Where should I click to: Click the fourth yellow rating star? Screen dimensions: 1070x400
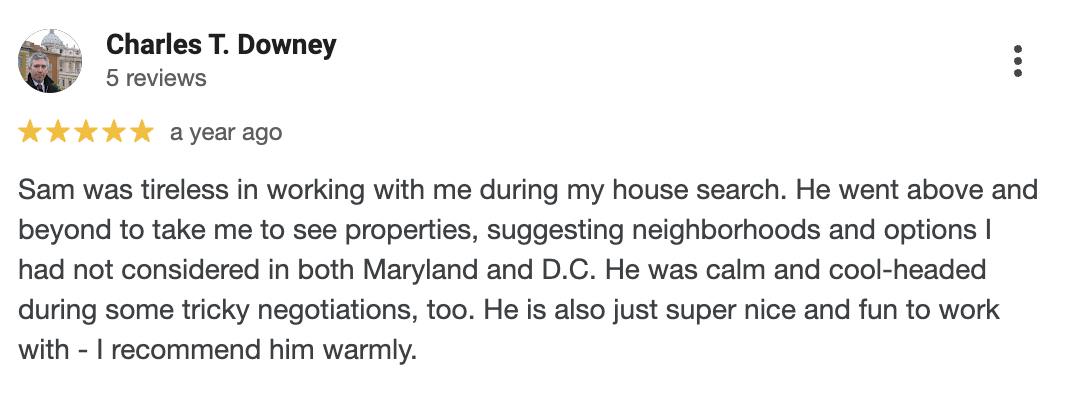click(114, 131)
